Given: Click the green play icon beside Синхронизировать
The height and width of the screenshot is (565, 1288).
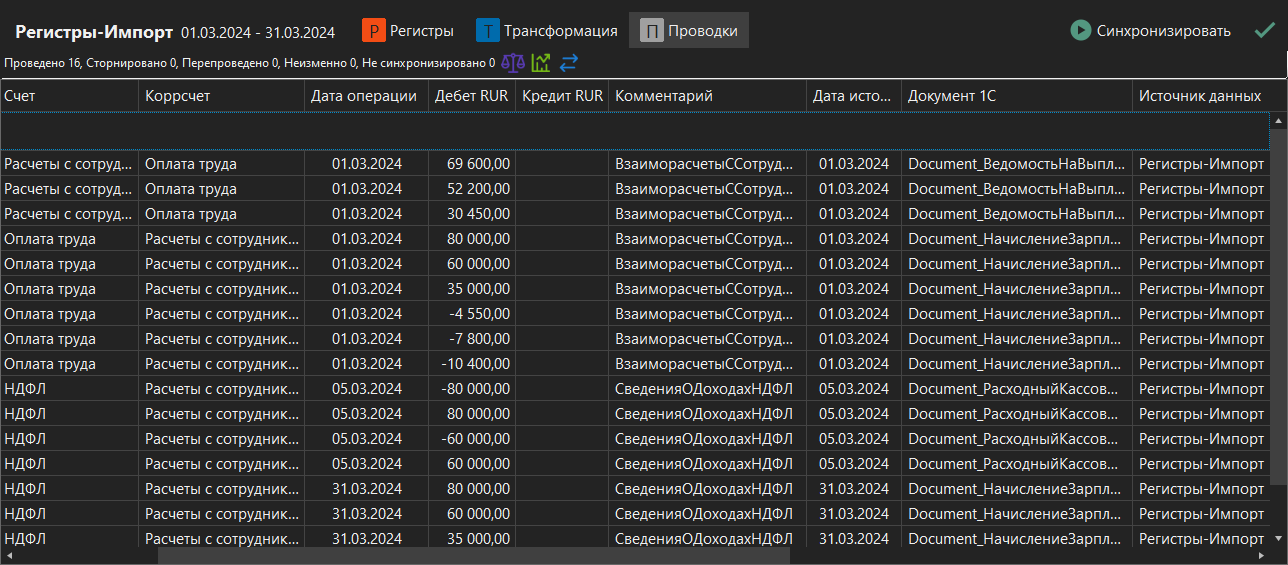Looking at the screenshot, I should [x=1080, y=30].
